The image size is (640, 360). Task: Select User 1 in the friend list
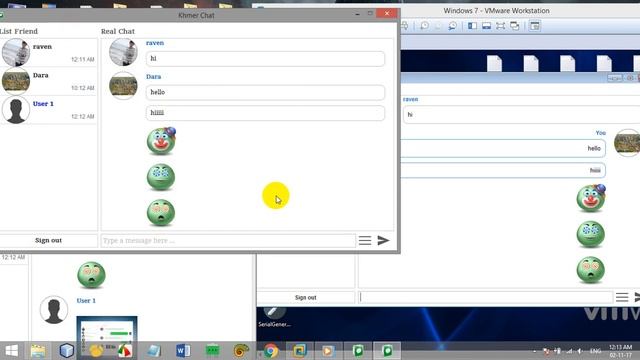click(x=49, y=110)
